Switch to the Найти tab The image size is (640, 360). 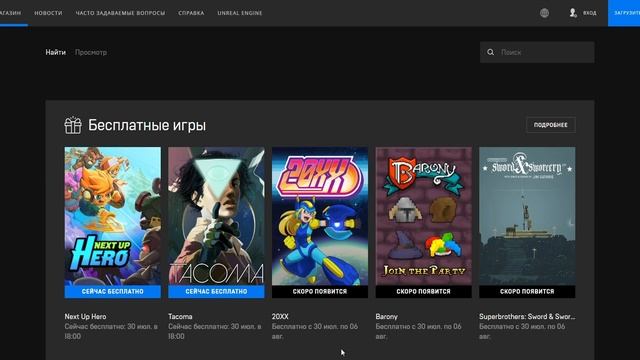56,52
